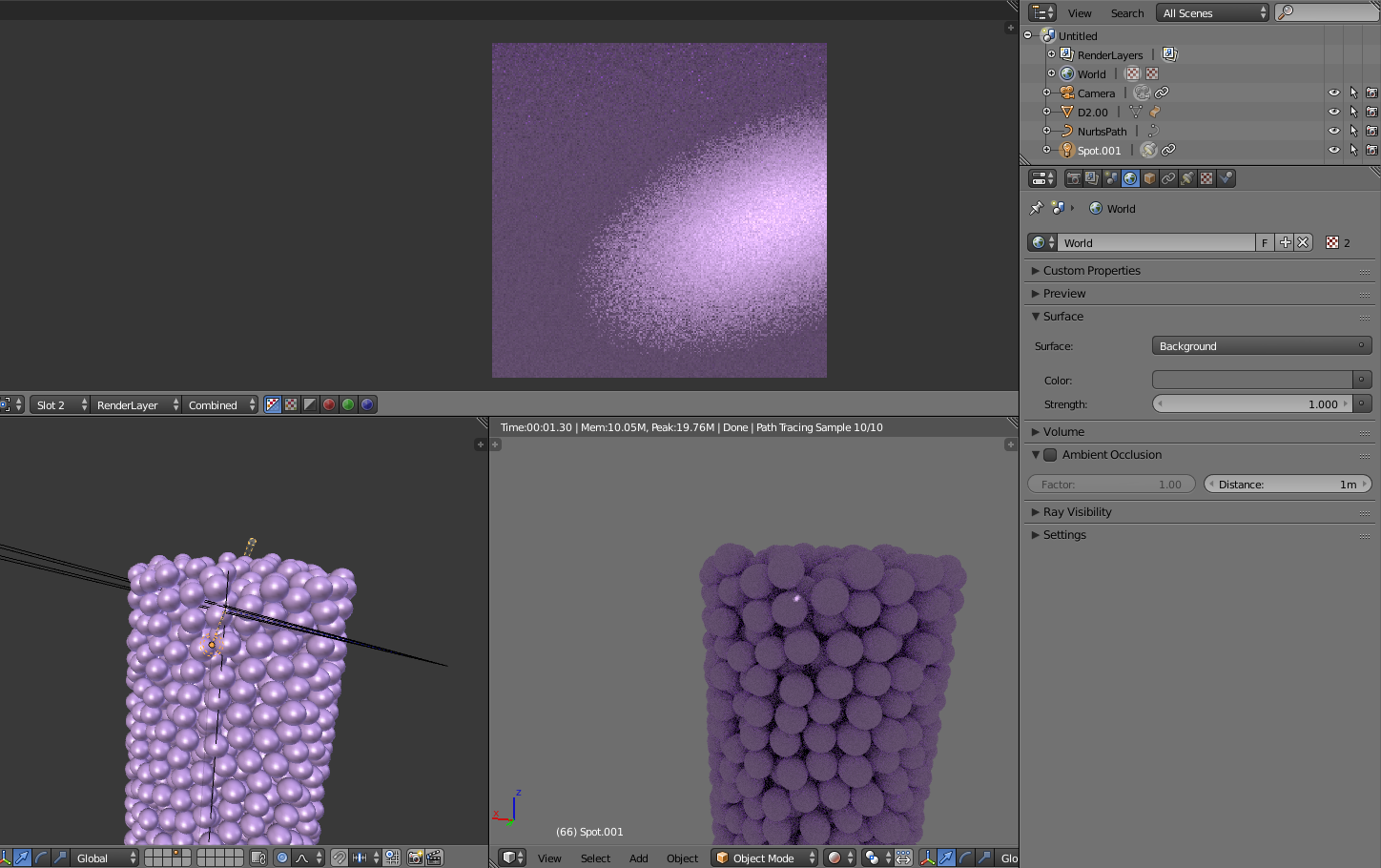Open Select menu in right 3D viewport
This screenshot has width=1381, height=868.
click(x=595, y=858)
